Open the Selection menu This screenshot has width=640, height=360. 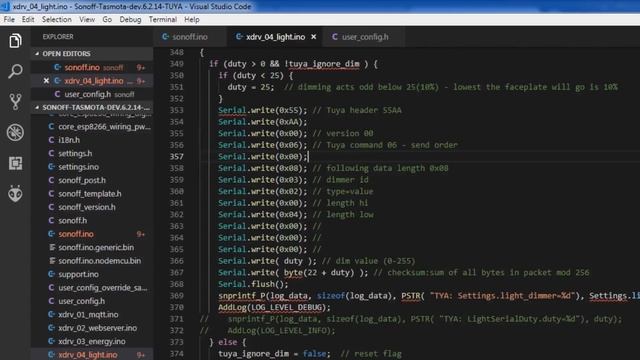pyautogui.click(x=56, y=20)
